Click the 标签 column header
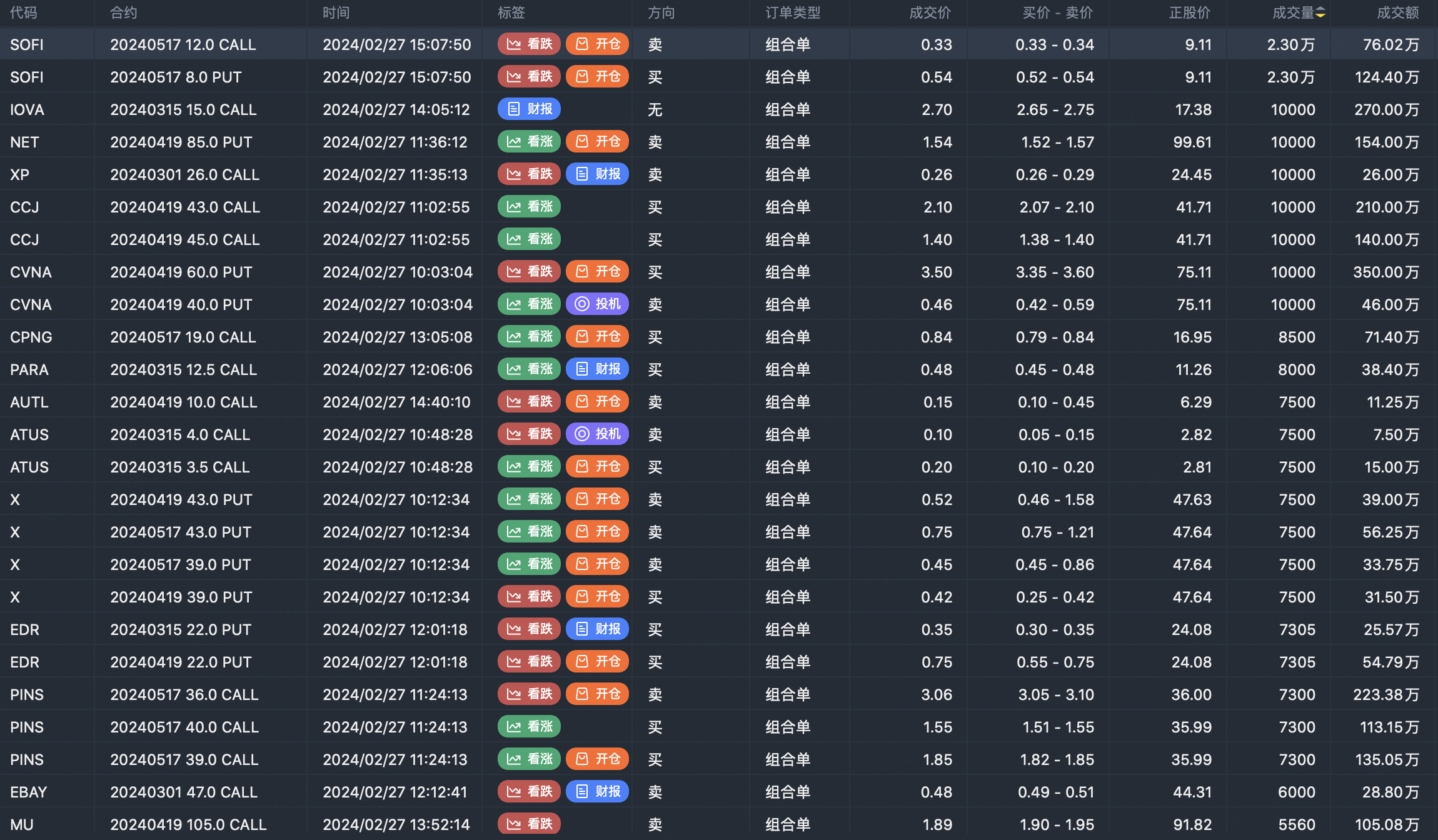1438x840 pixels. pos(511,13)
